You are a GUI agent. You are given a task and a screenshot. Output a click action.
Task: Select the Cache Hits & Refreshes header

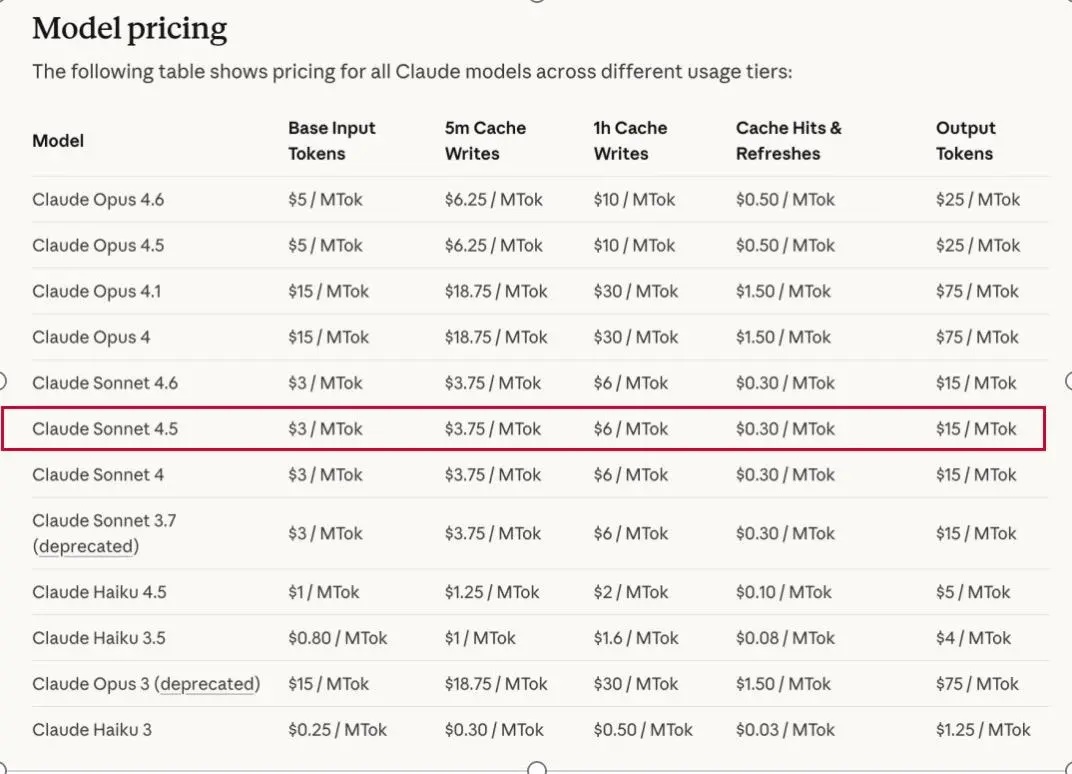point(789,141)
